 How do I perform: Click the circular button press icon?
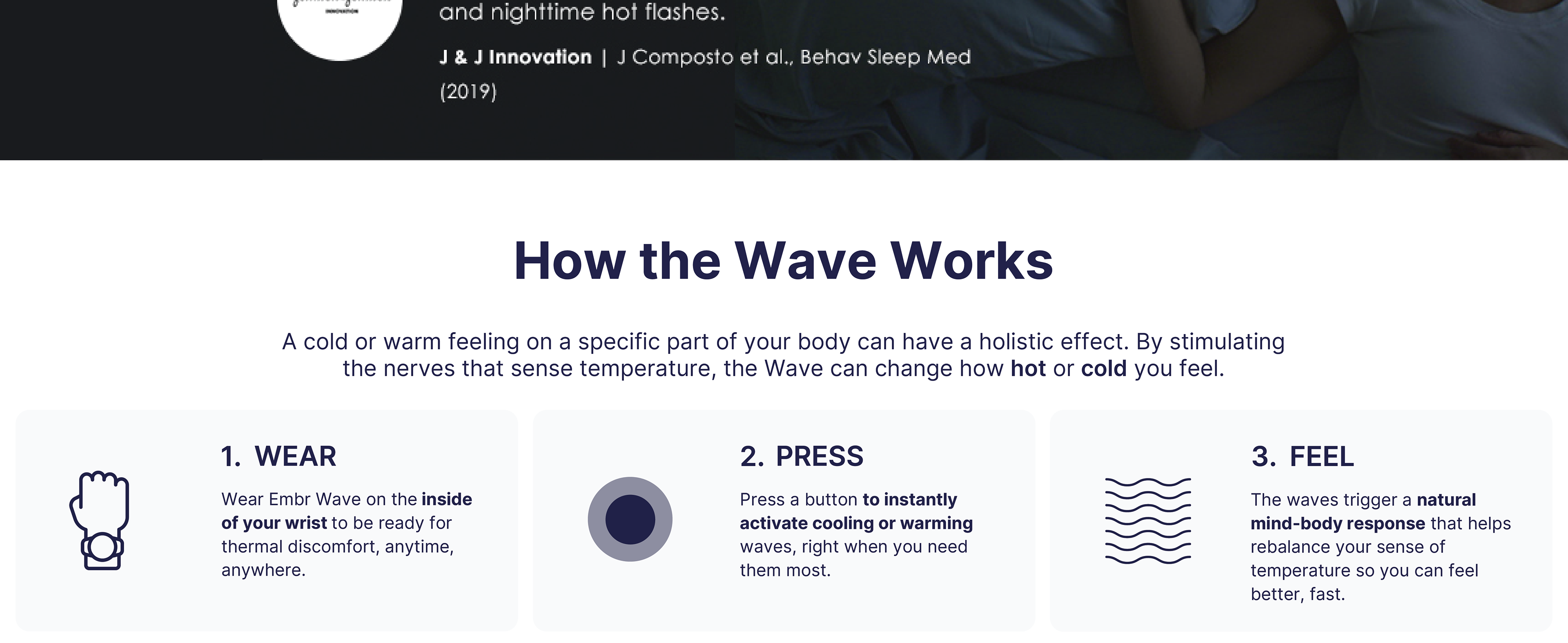point(630,519)
